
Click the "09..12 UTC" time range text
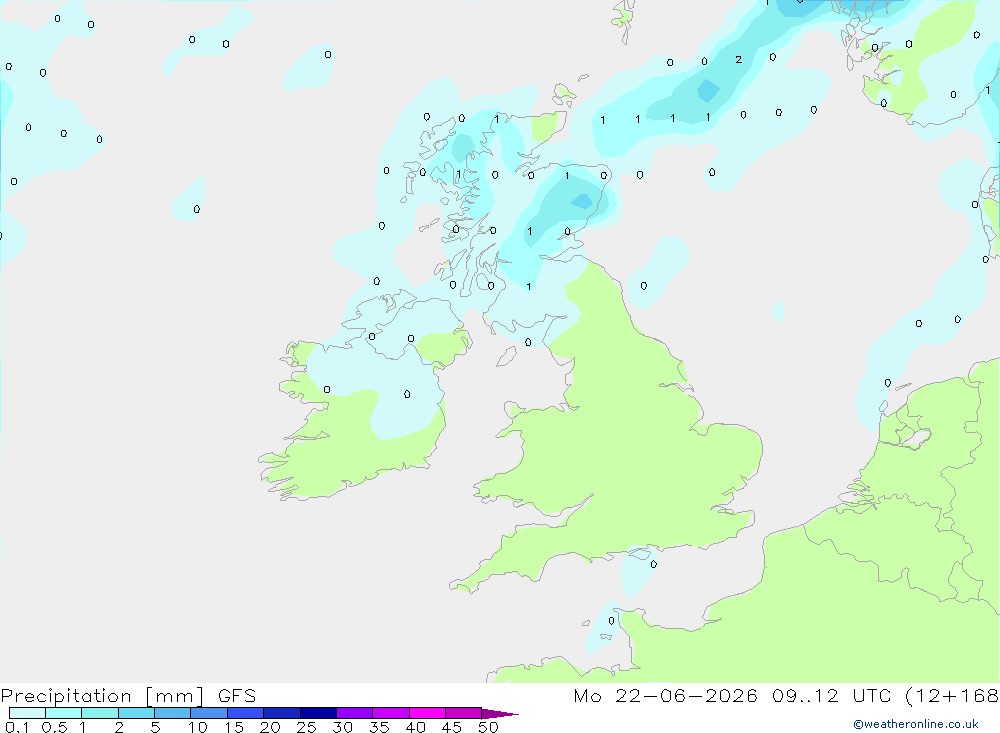[x=831, y=696]
